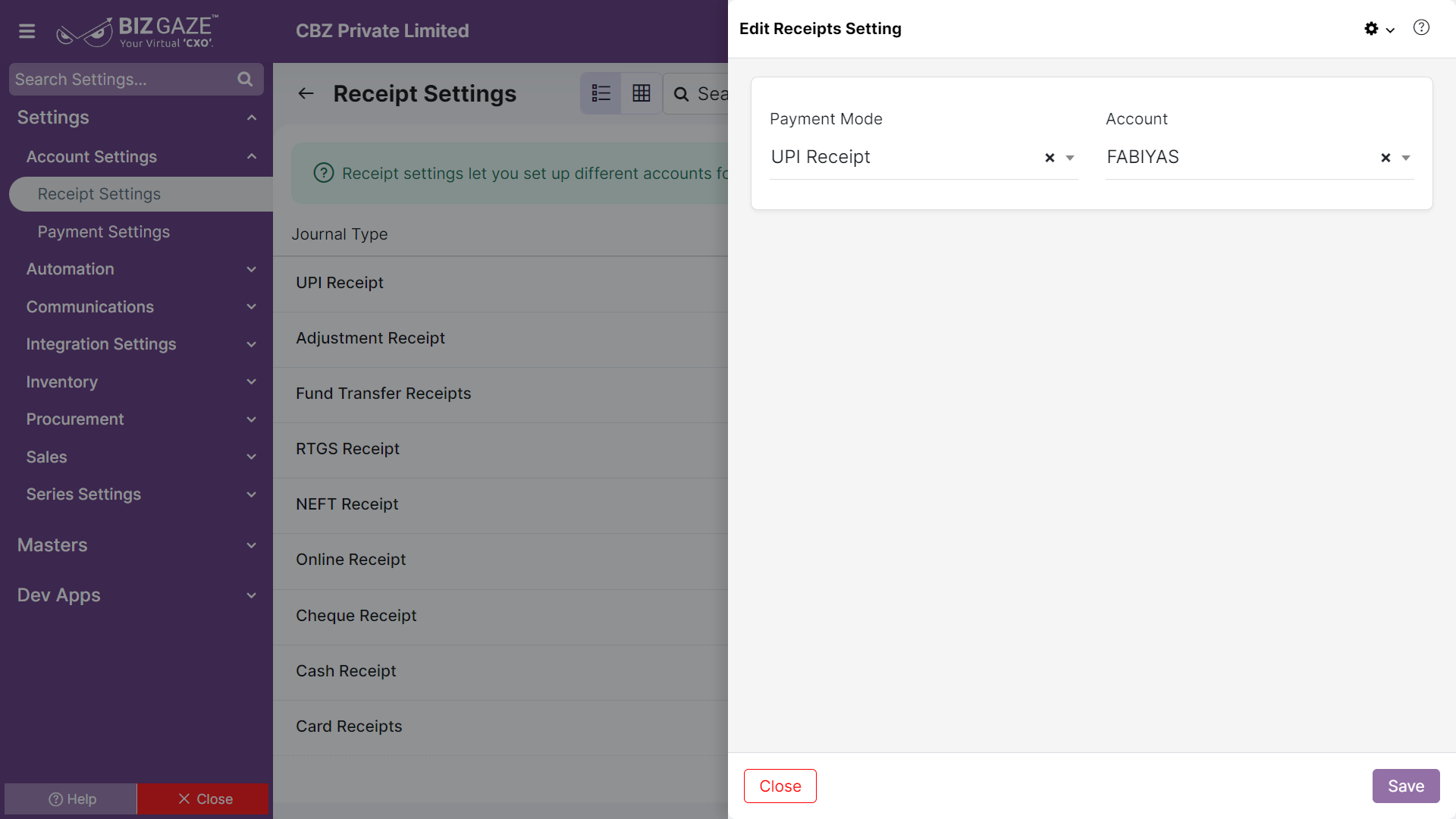The image size is (1456, 819).
Task: Expand the Procurement group
Action: pos(252,419)
